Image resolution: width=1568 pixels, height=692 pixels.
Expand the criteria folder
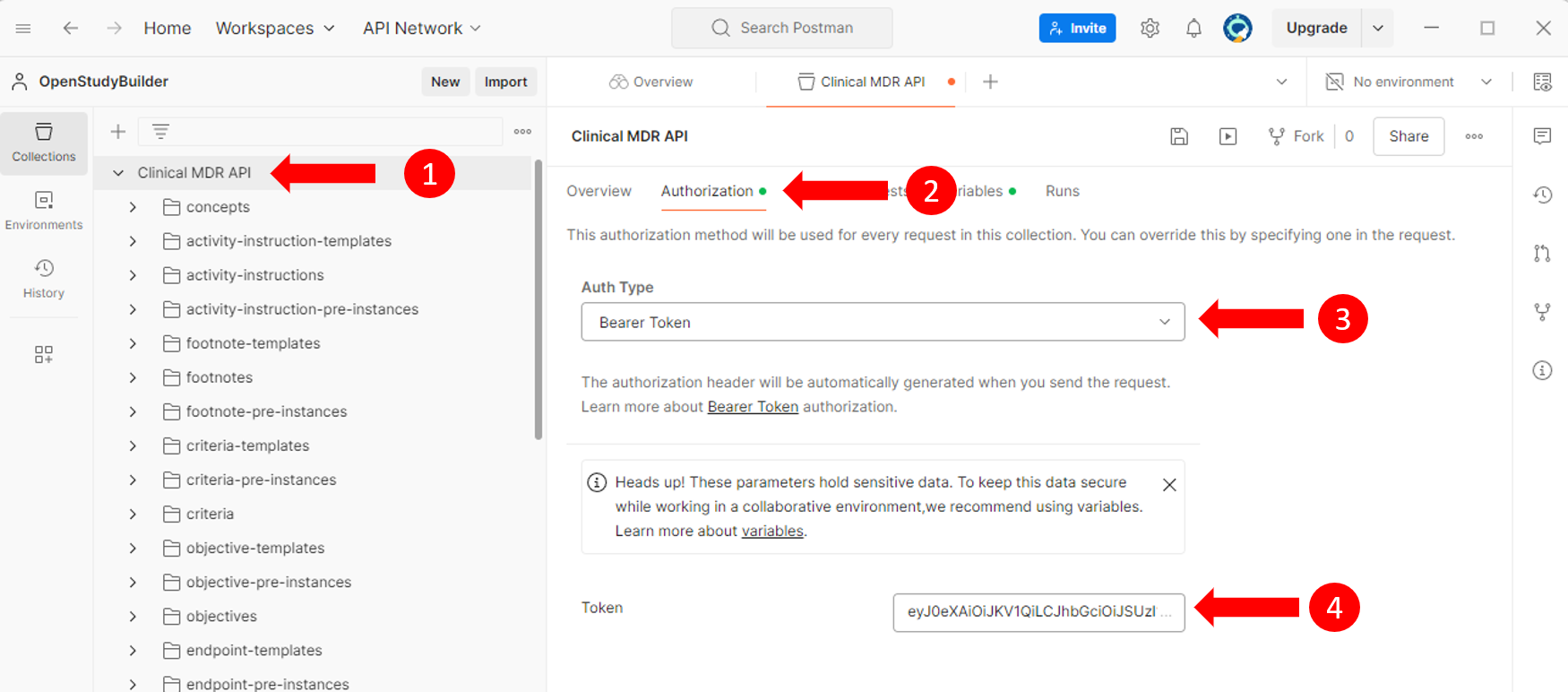(x=133, y=514)
